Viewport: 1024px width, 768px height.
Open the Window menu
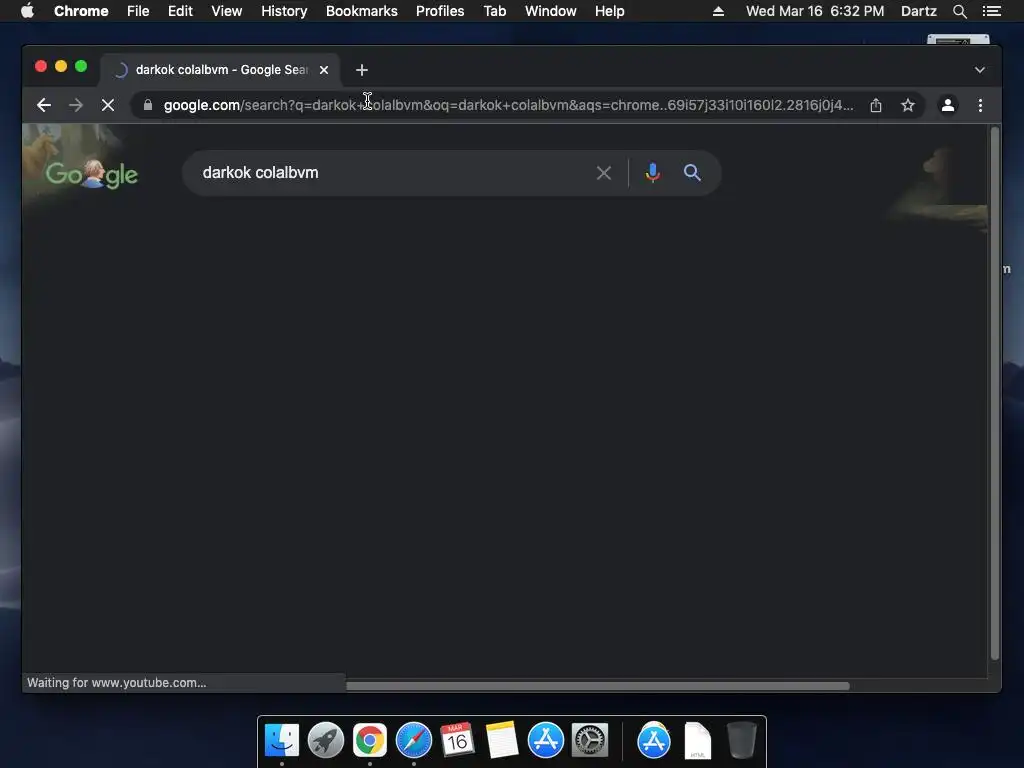(x=551, y=11)
